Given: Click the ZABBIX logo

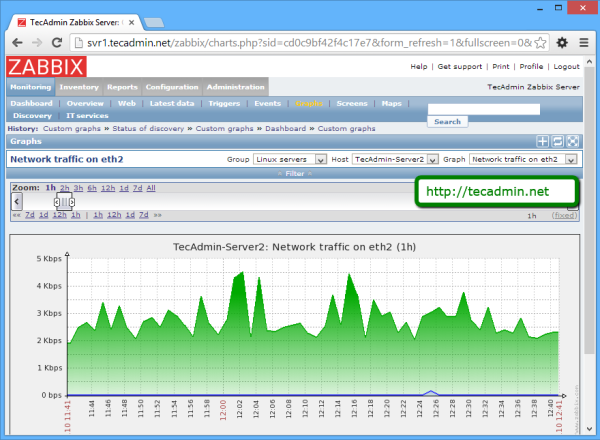Looking at the screenshot, I should click(46, 68).
